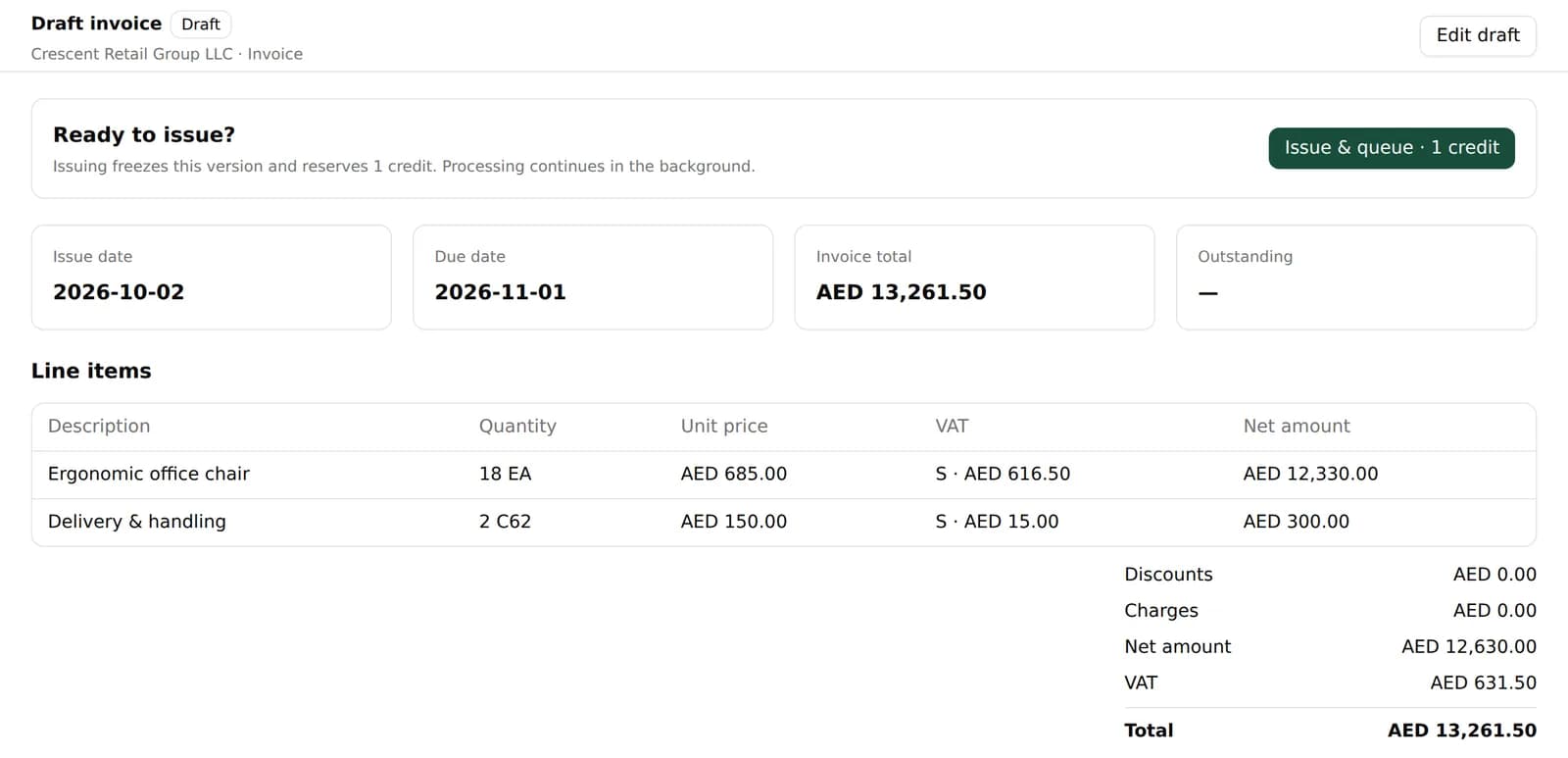Click the Draft invoice page title

pyautogui.click(x=96, y=24)
